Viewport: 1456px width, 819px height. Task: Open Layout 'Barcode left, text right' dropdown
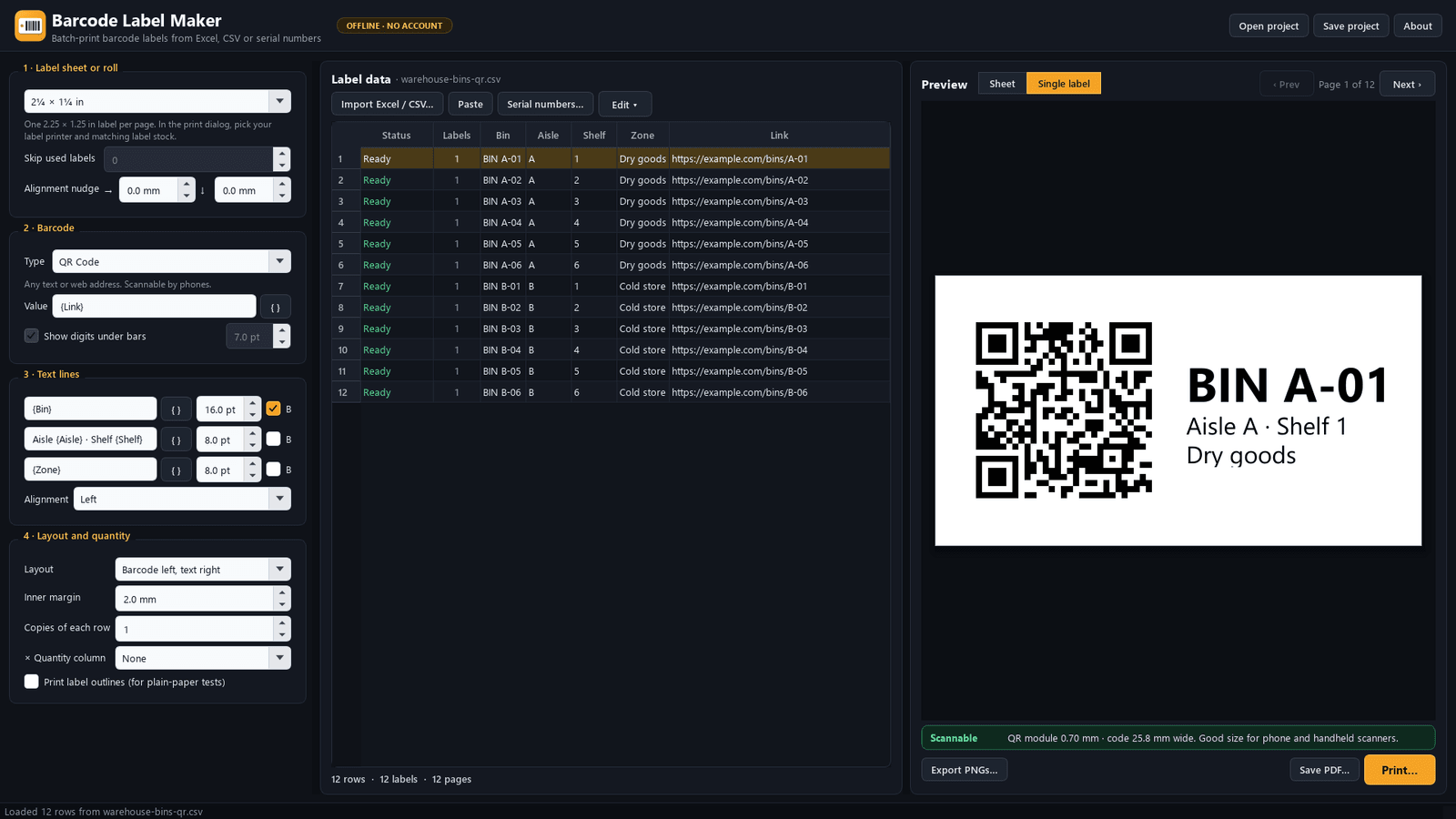203,570
